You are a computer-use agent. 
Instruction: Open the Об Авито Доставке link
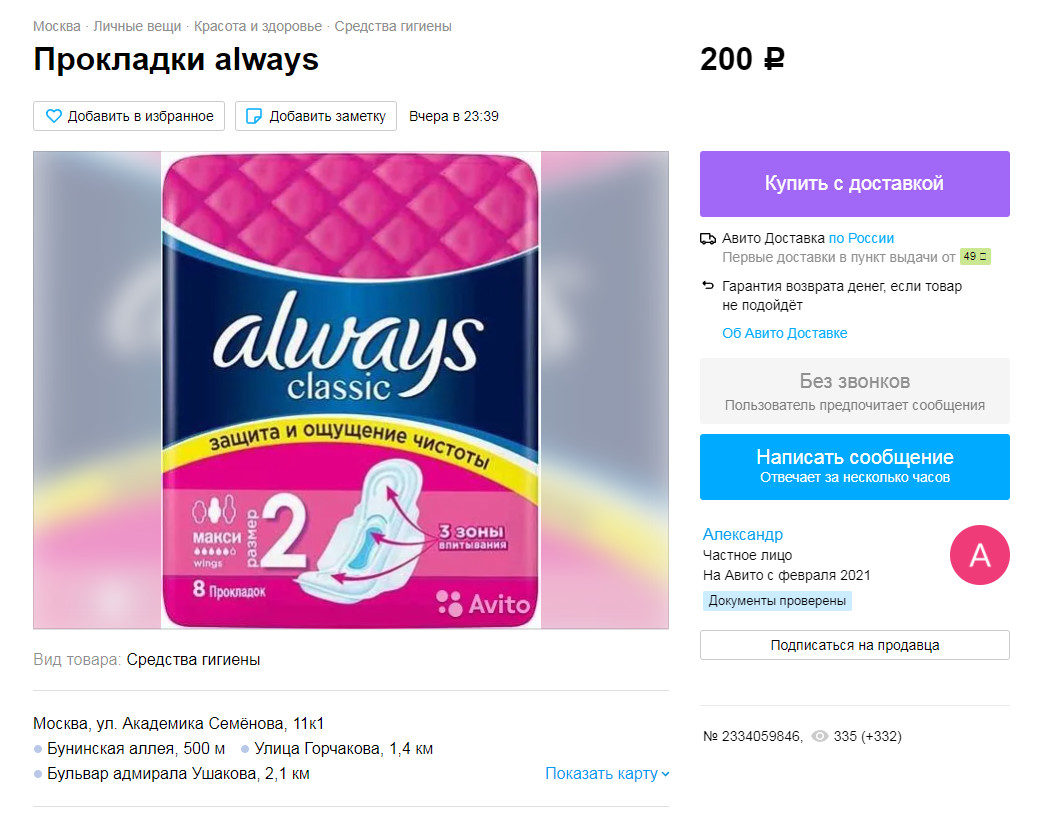coord(785,333)
